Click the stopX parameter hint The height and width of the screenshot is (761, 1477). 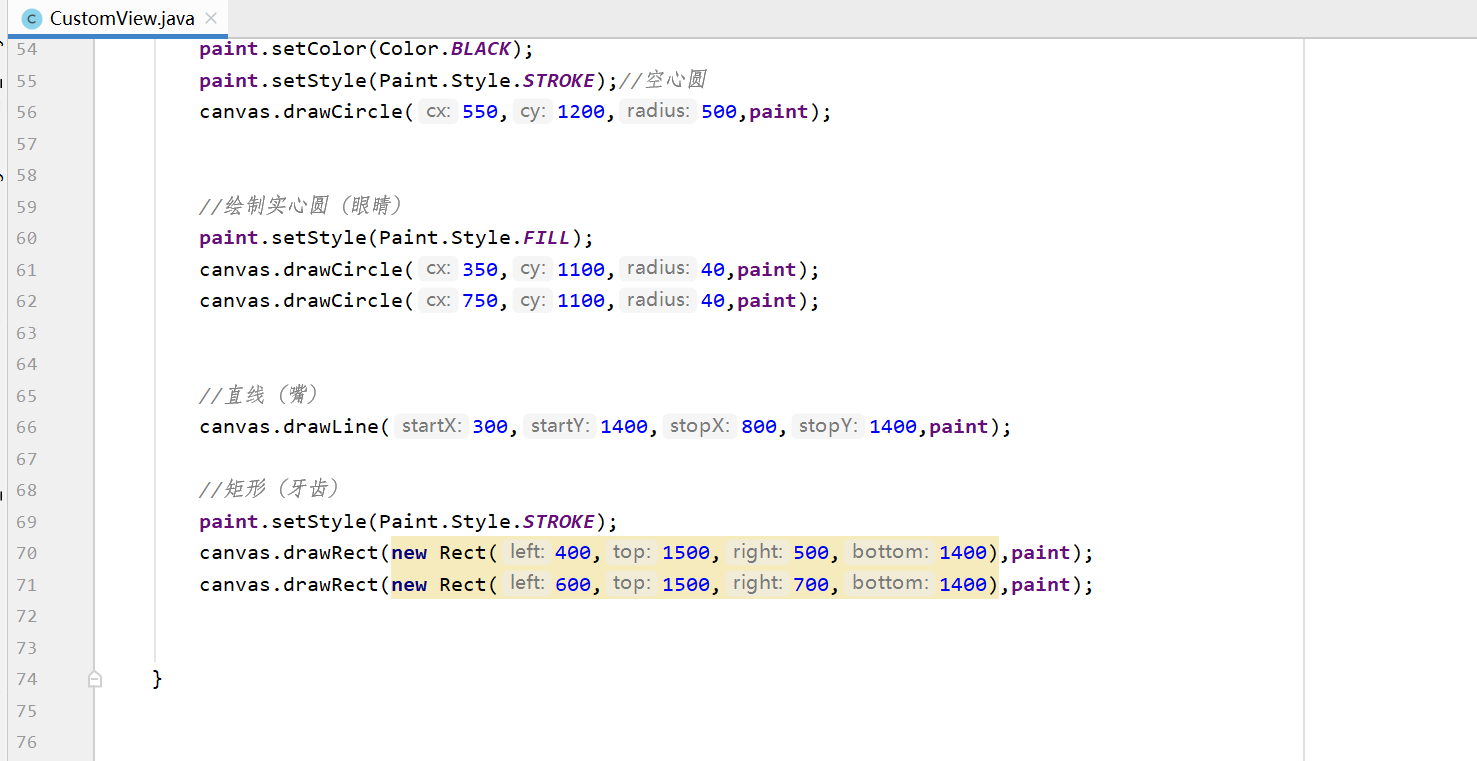click(x=700, y=427)
